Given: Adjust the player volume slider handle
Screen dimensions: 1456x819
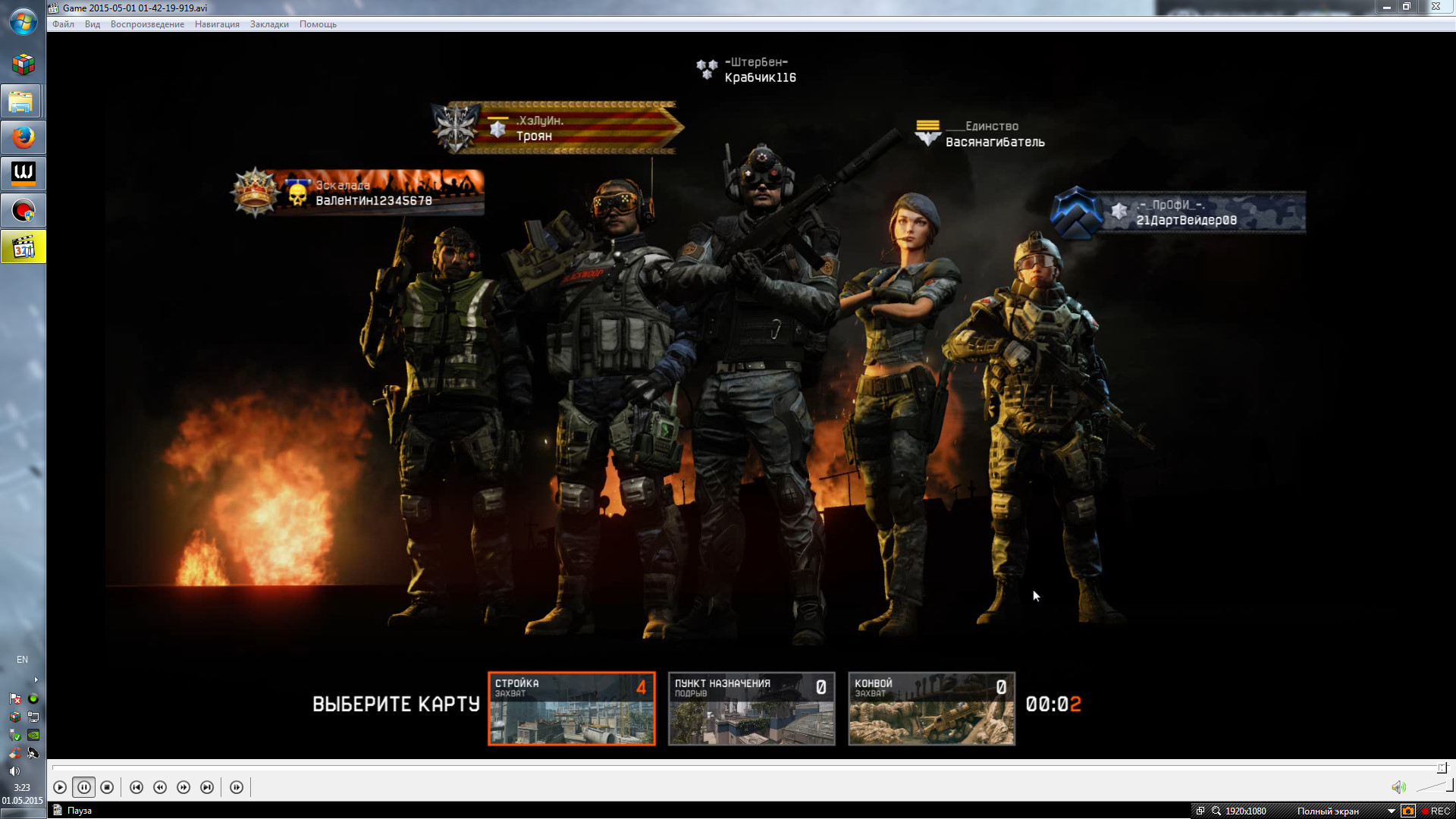Looking at the screenshot, I should pyautogui.click(x=1449, y=786).
